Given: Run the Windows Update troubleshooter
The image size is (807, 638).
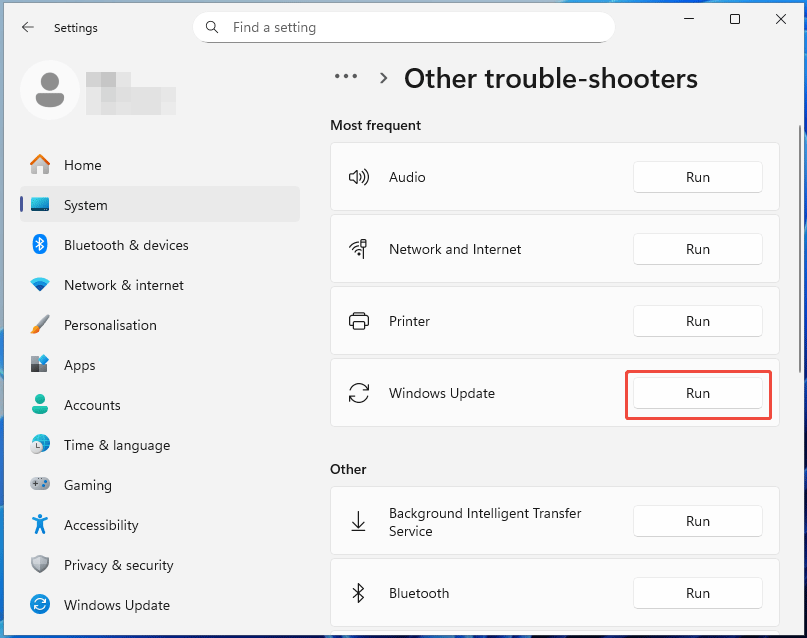Looking at the screenshot, I should pos(697,393).
